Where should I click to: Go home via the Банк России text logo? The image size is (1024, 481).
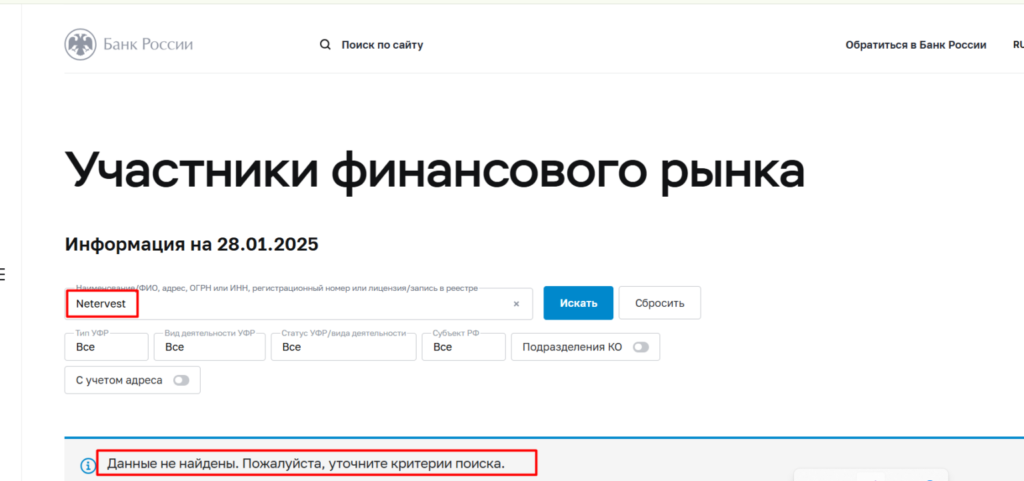148,45
